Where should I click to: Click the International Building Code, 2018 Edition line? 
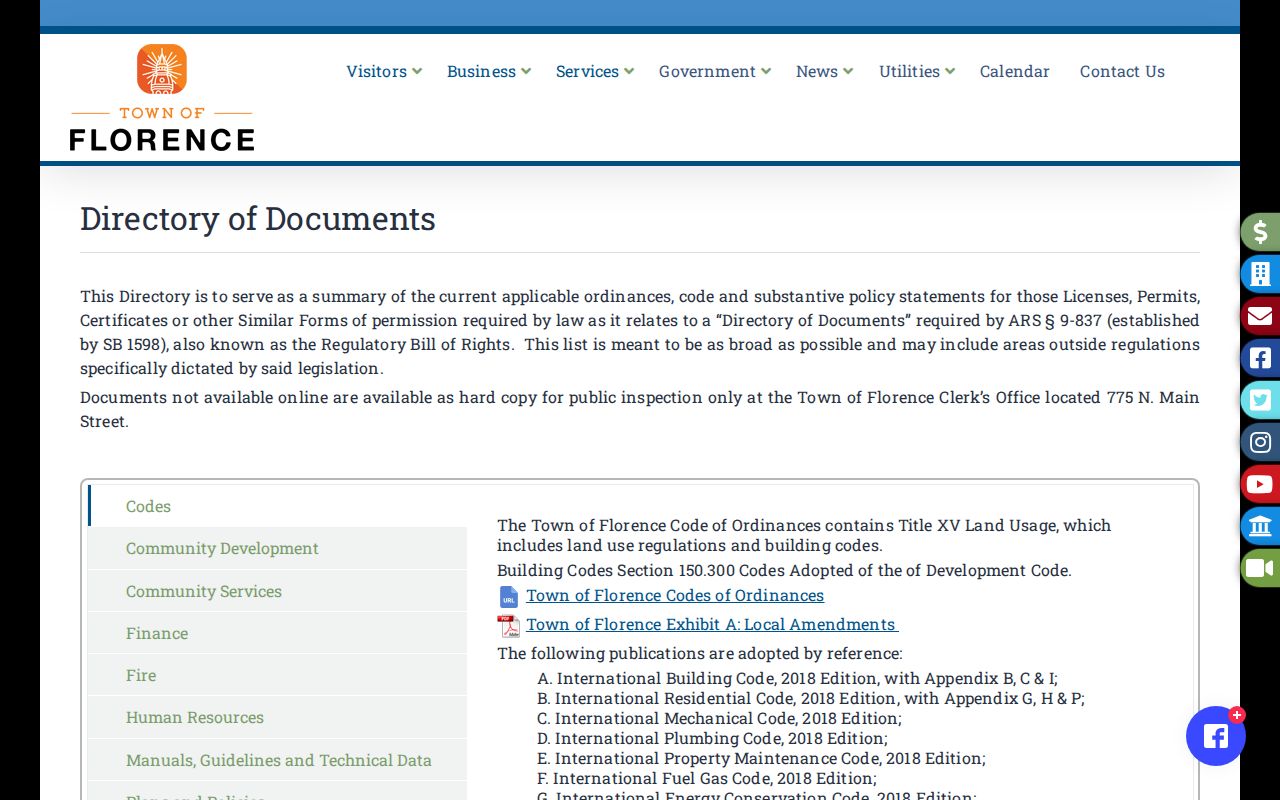tap(797, 678)
